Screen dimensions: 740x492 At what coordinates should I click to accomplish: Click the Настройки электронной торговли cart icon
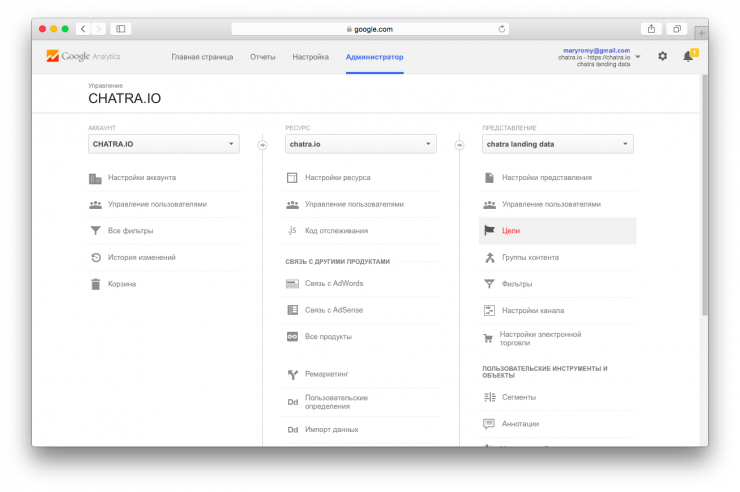(x=489, y=338)
